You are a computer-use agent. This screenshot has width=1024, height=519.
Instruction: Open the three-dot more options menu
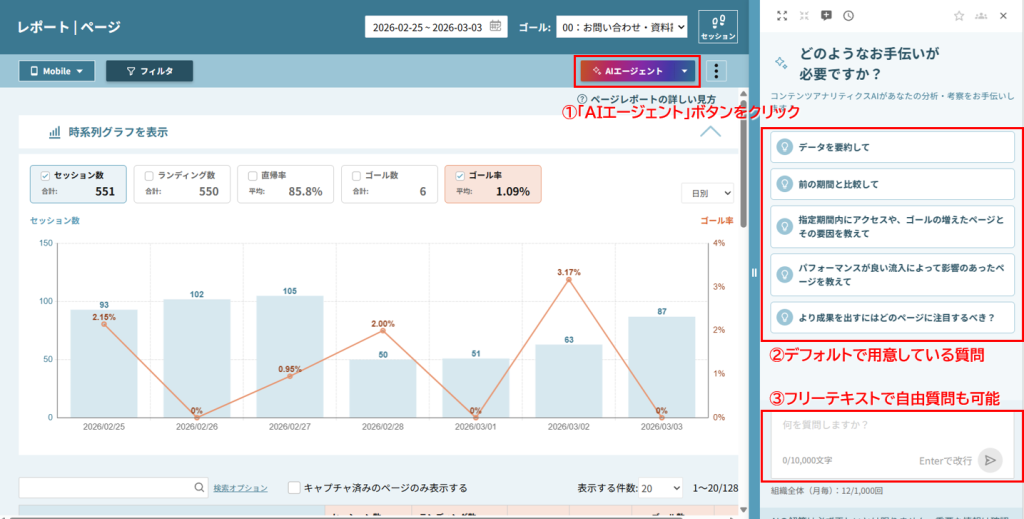(716, 71)
